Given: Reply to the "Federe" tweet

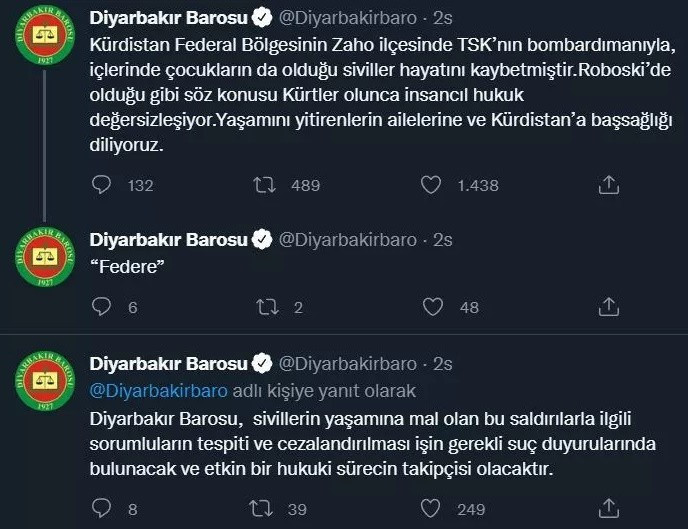Looking at the screenshot, I should pyautogui.click(x=101, y=307).
